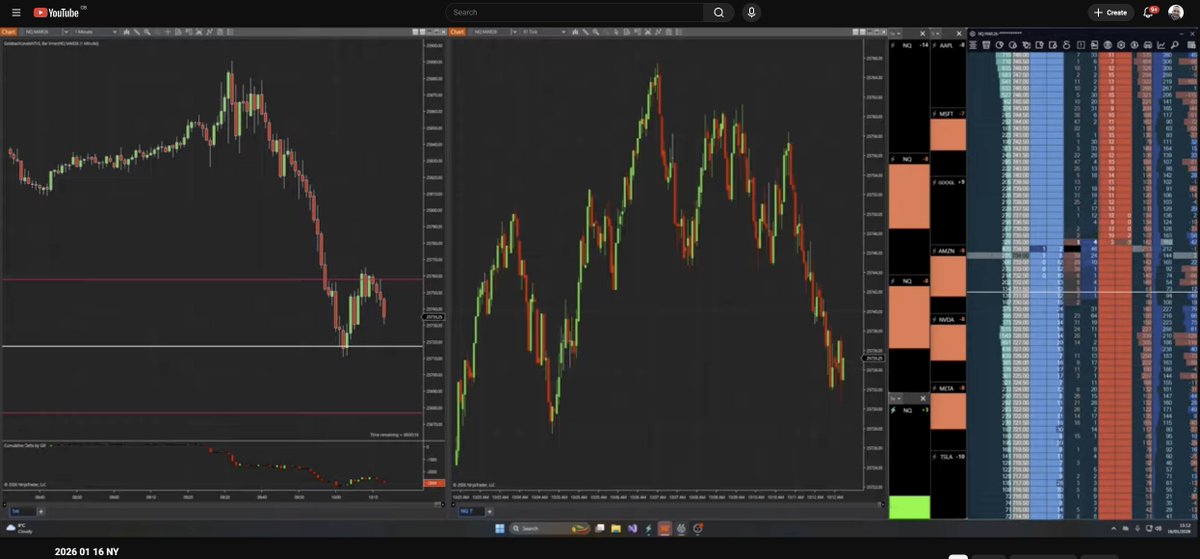
Task: Click the three-lines icon in the DOM toolbar
Action: tap(973, 45)
